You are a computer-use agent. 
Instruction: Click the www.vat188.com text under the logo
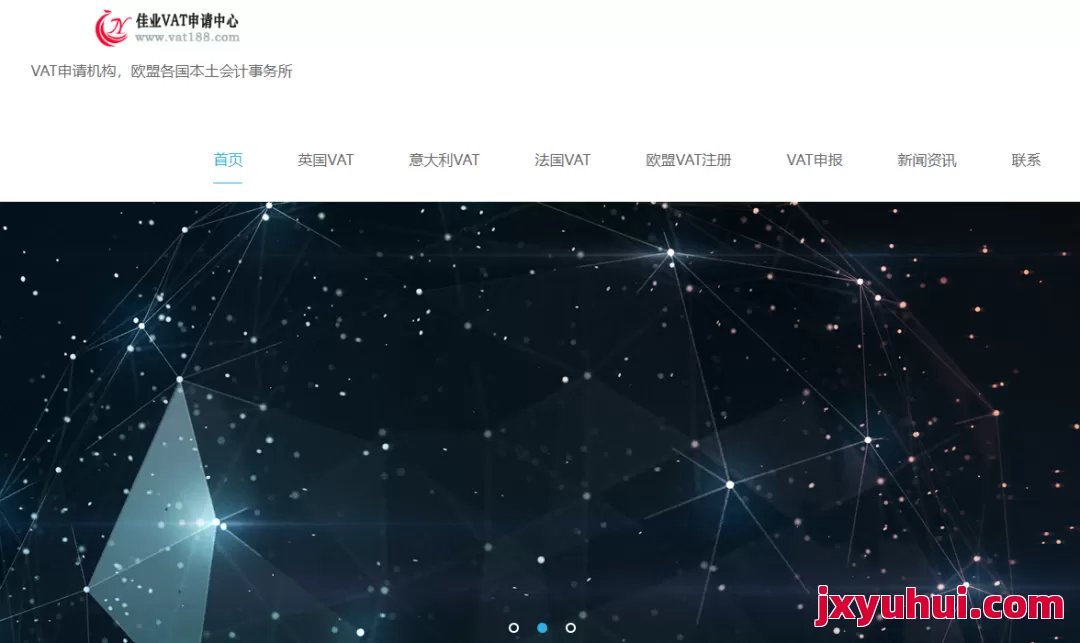(187, 38)
